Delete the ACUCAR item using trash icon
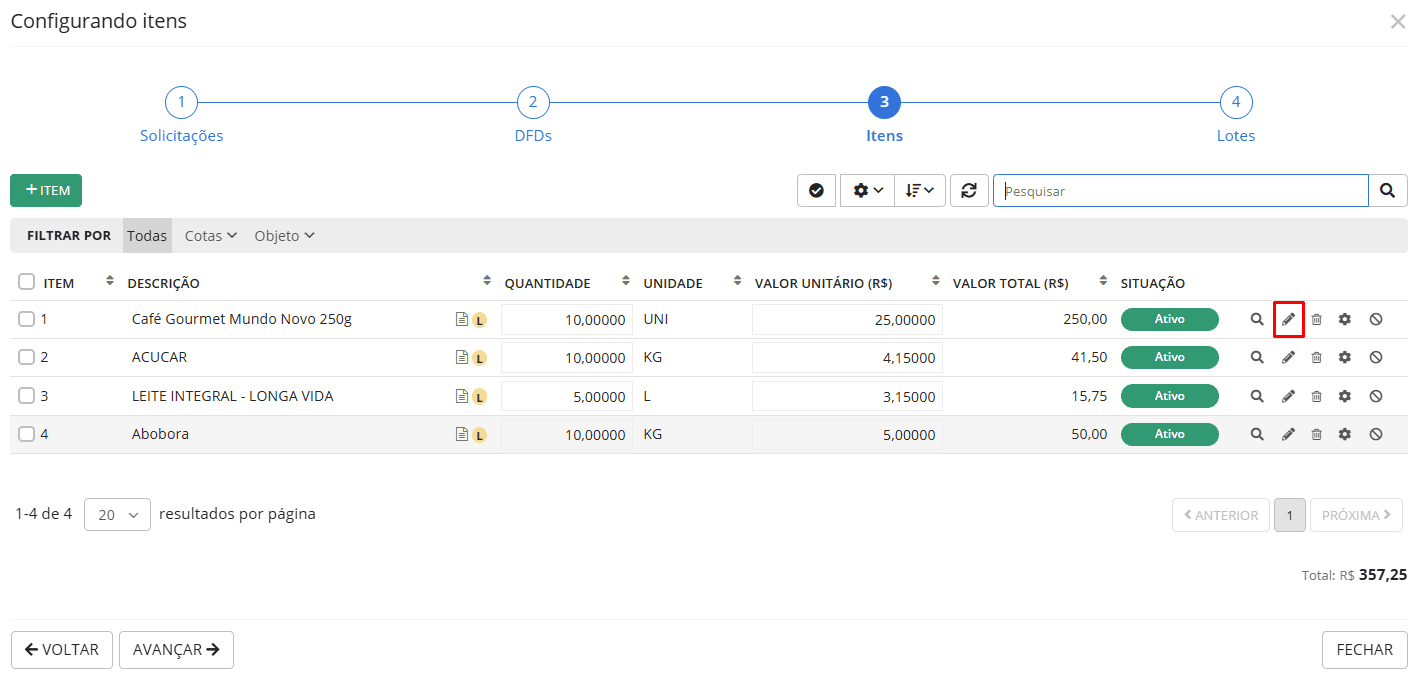This screenshot has height=675, width=1416. tap(1316, 357)
